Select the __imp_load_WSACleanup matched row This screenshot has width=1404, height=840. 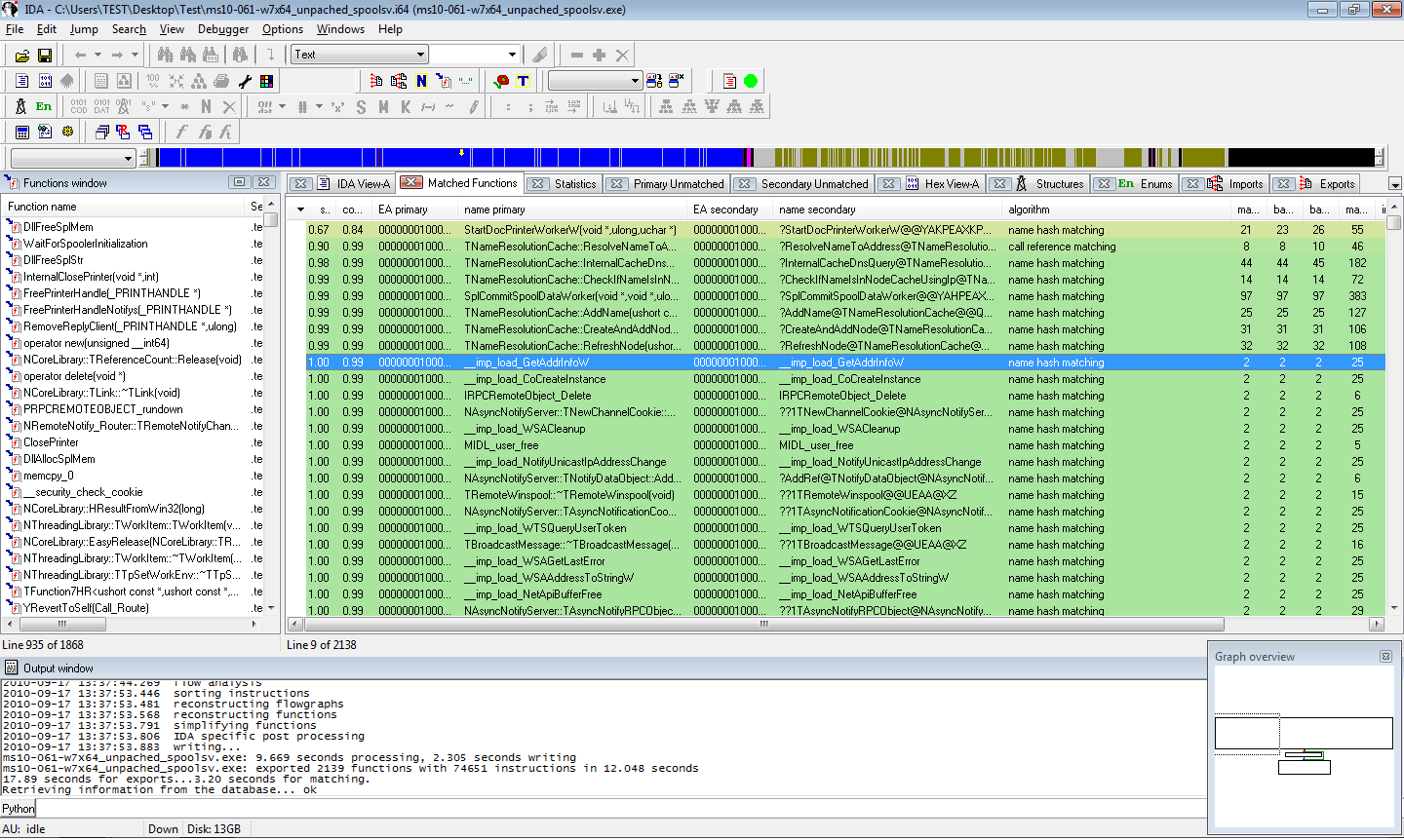[845, 429]
